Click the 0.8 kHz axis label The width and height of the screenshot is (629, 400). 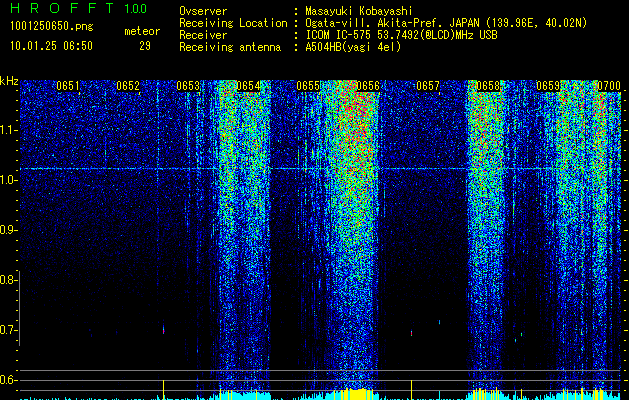coord(8,280)
